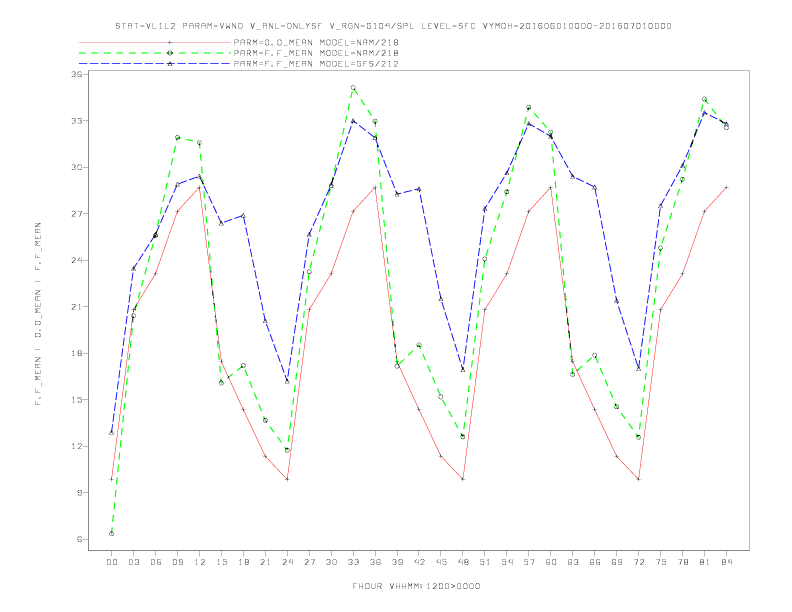
Task: Click y-axis tick label 30
Action: pos(77,167)
